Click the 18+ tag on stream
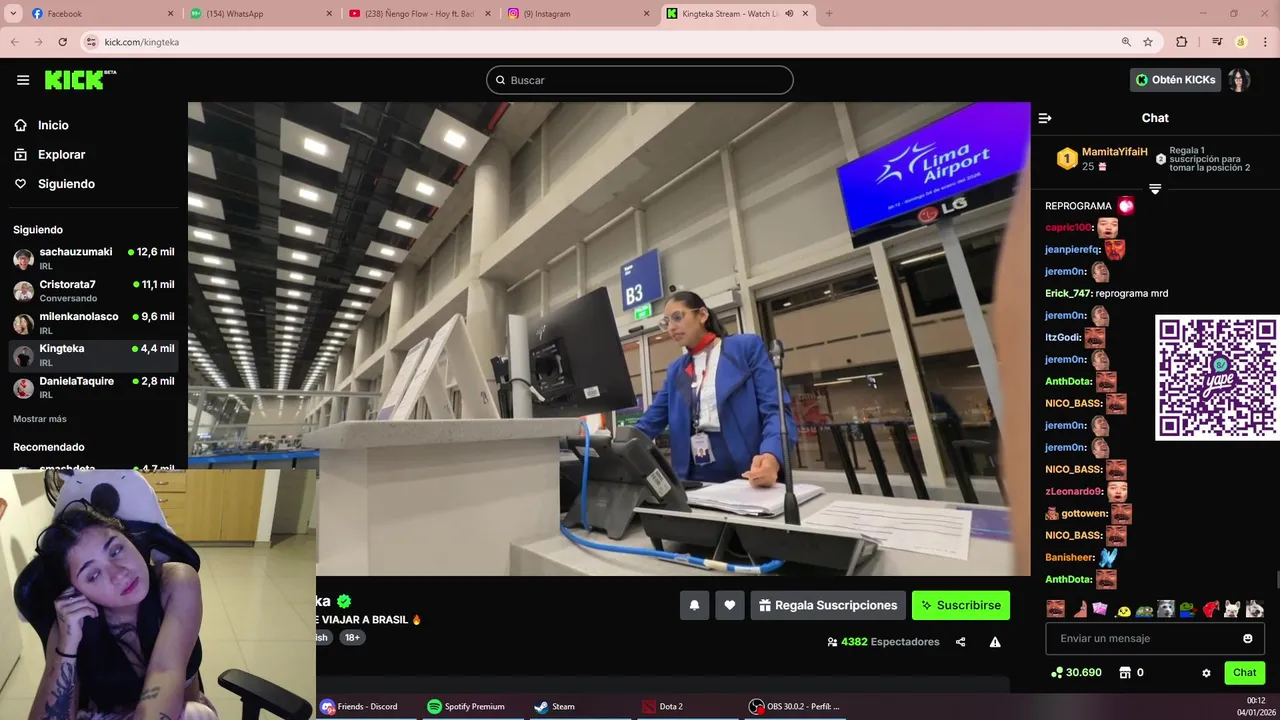1280x720 pixels. point(352,637)
